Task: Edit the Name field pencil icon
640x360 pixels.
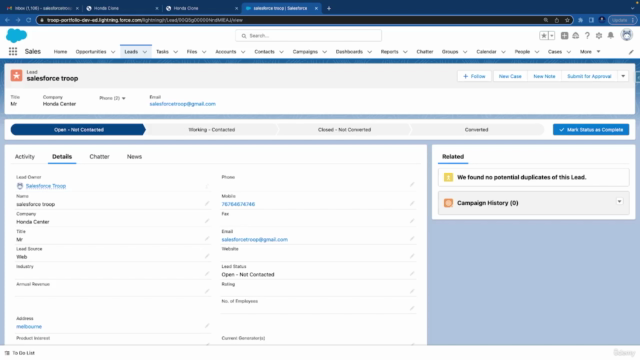Action: pyautogui.click(x=207, y=203)
